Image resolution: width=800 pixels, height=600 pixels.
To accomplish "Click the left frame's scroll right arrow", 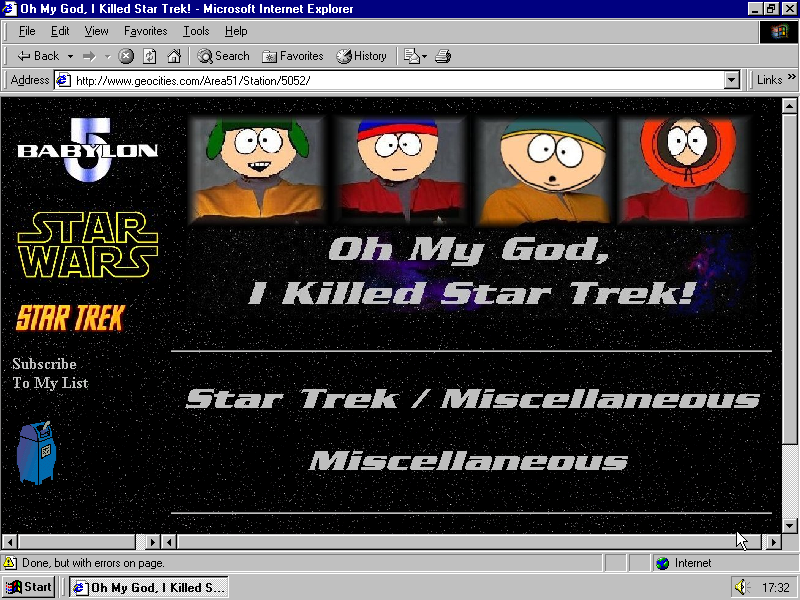I will pyautogui.click(x=153, y=541).
